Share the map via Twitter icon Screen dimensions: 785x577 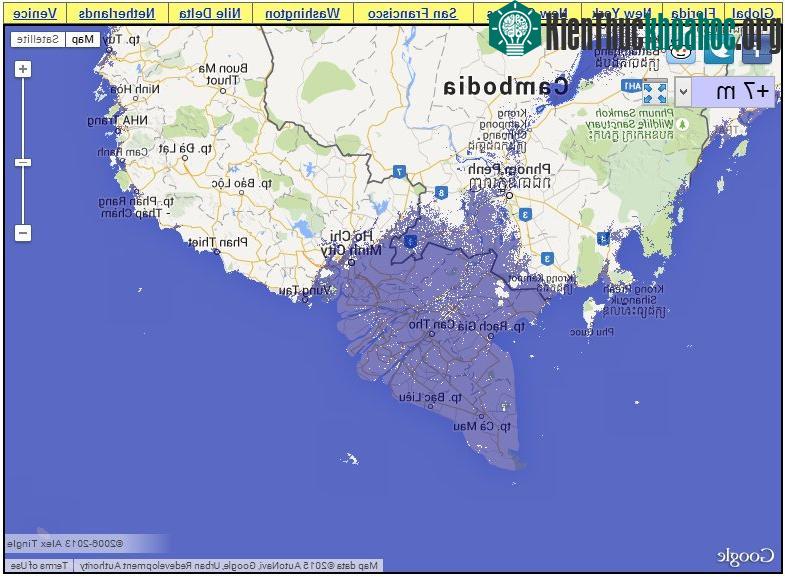point(719,53)
